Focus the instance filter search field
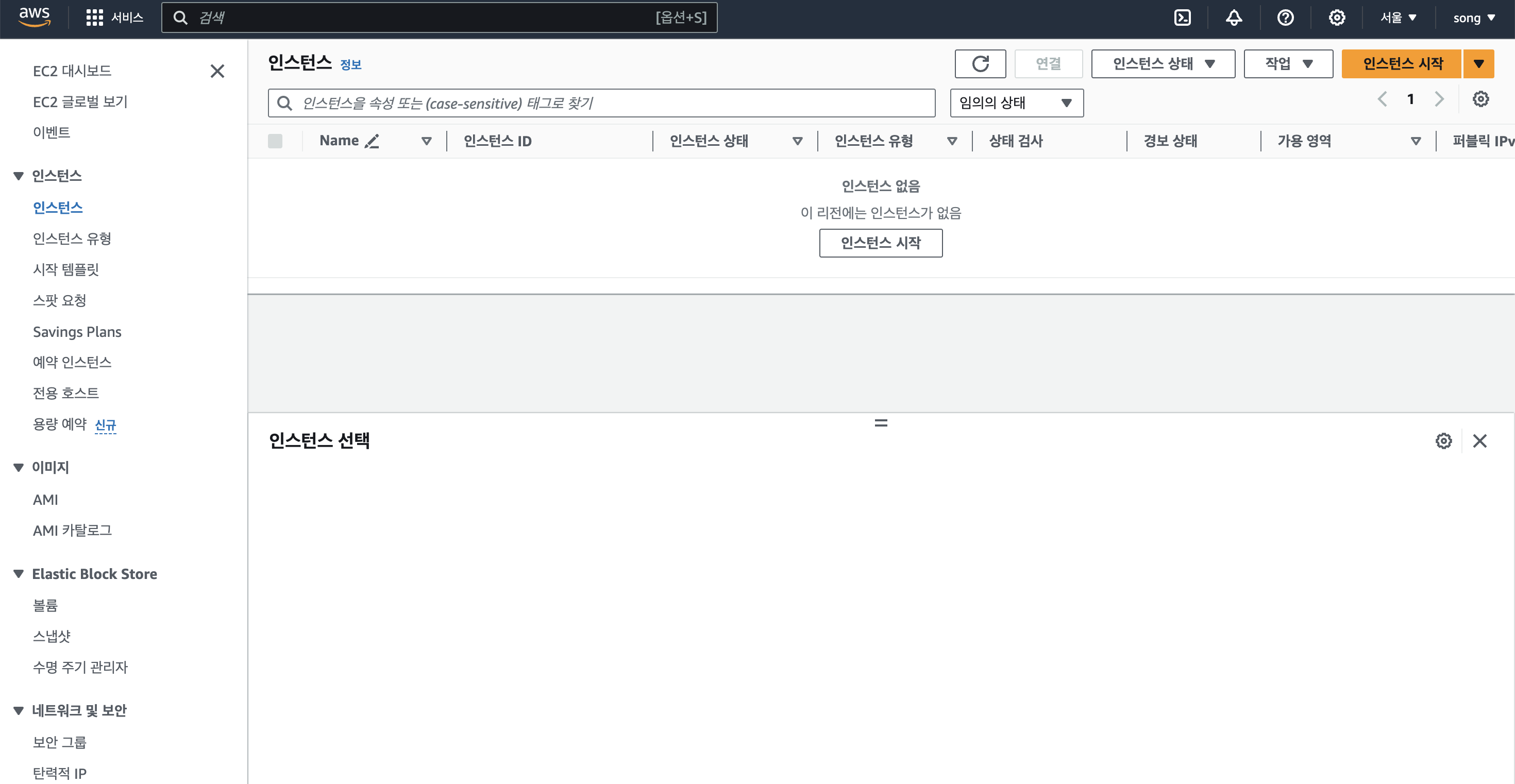Screen dimensions: 1515x784 click(x=601, y=103)
